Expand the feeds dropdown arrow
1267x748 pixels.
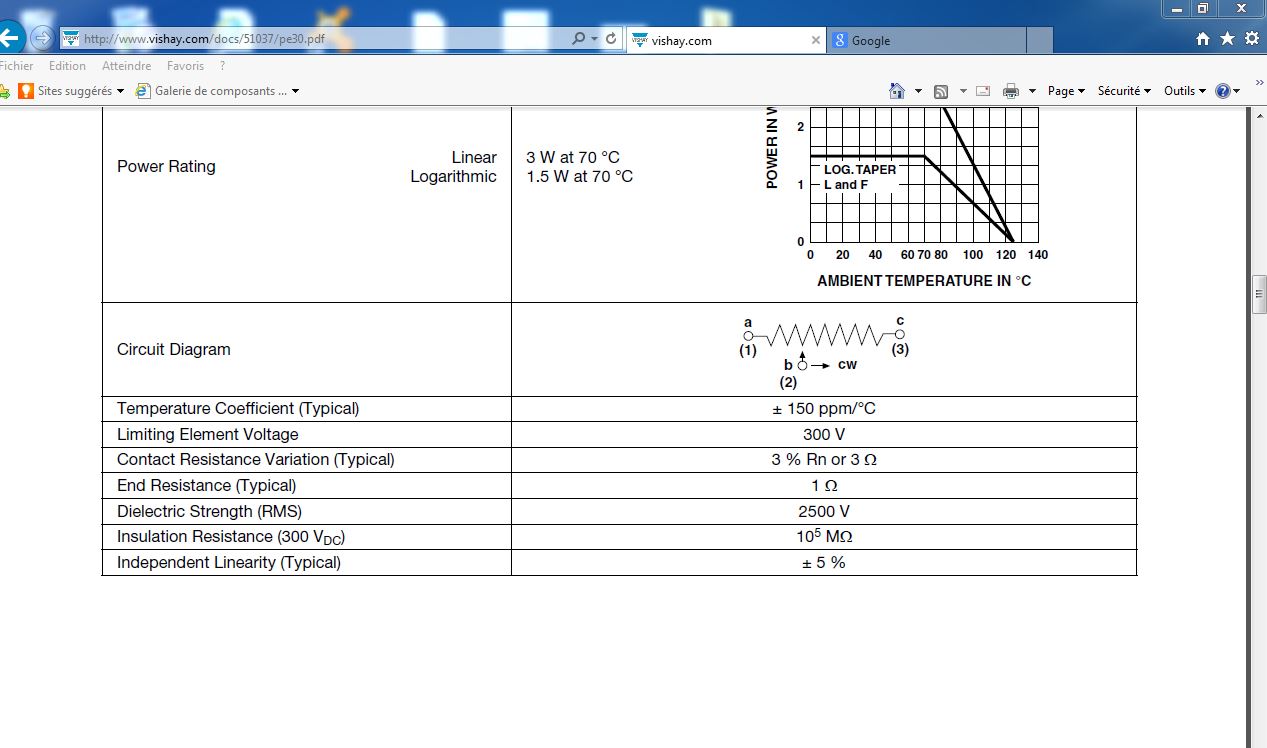pos(963,91)
